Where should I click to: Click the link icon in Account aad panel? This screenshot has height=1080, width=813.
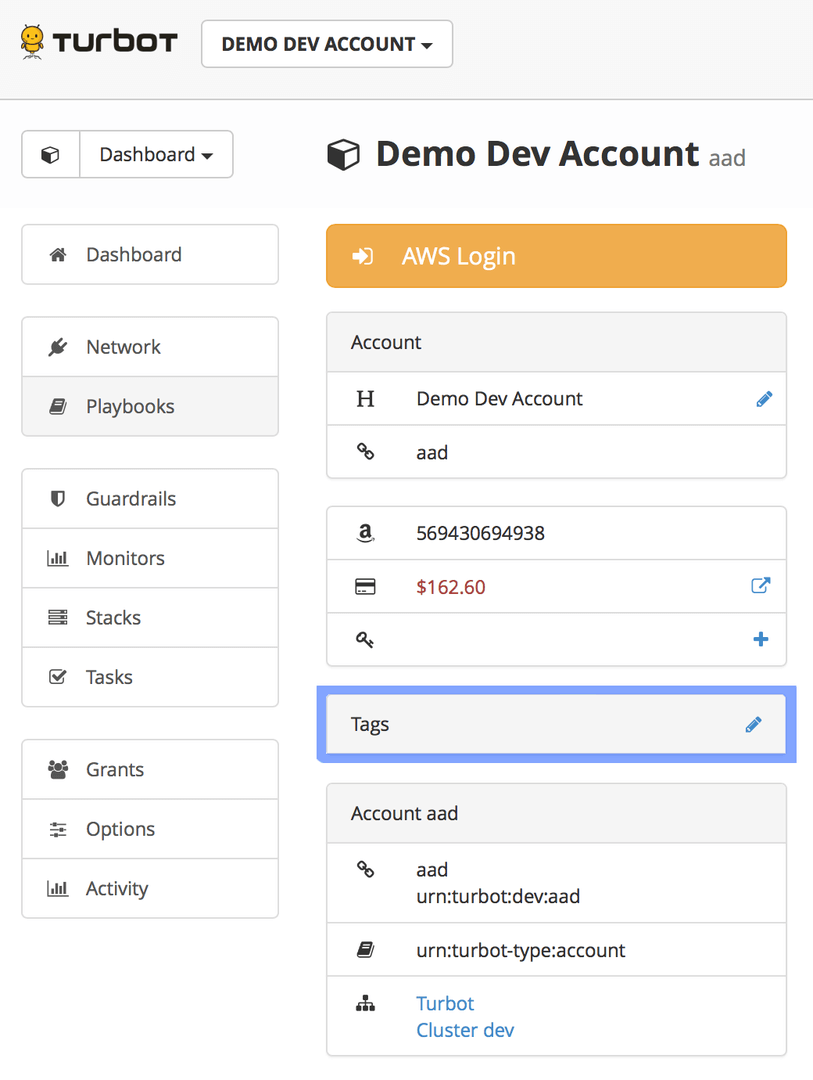[365, 869]
